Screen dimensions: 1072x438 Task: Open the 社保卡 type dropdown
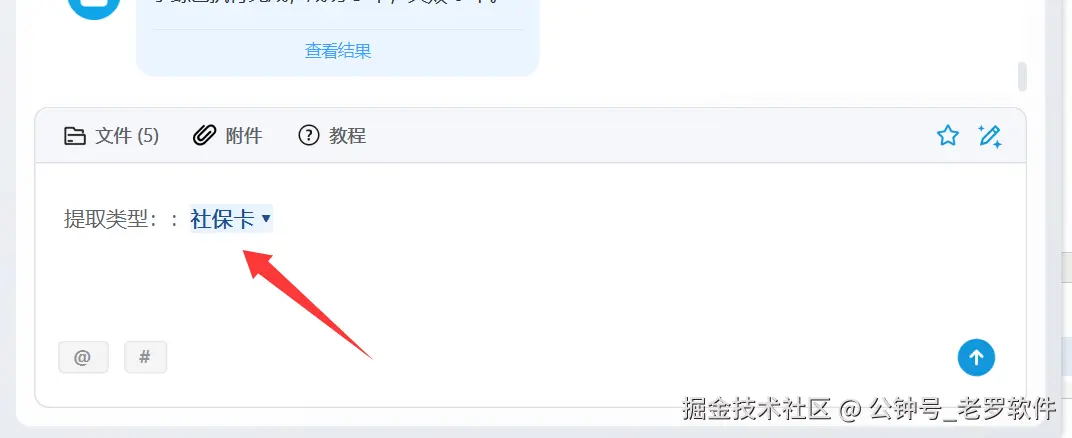231,219
